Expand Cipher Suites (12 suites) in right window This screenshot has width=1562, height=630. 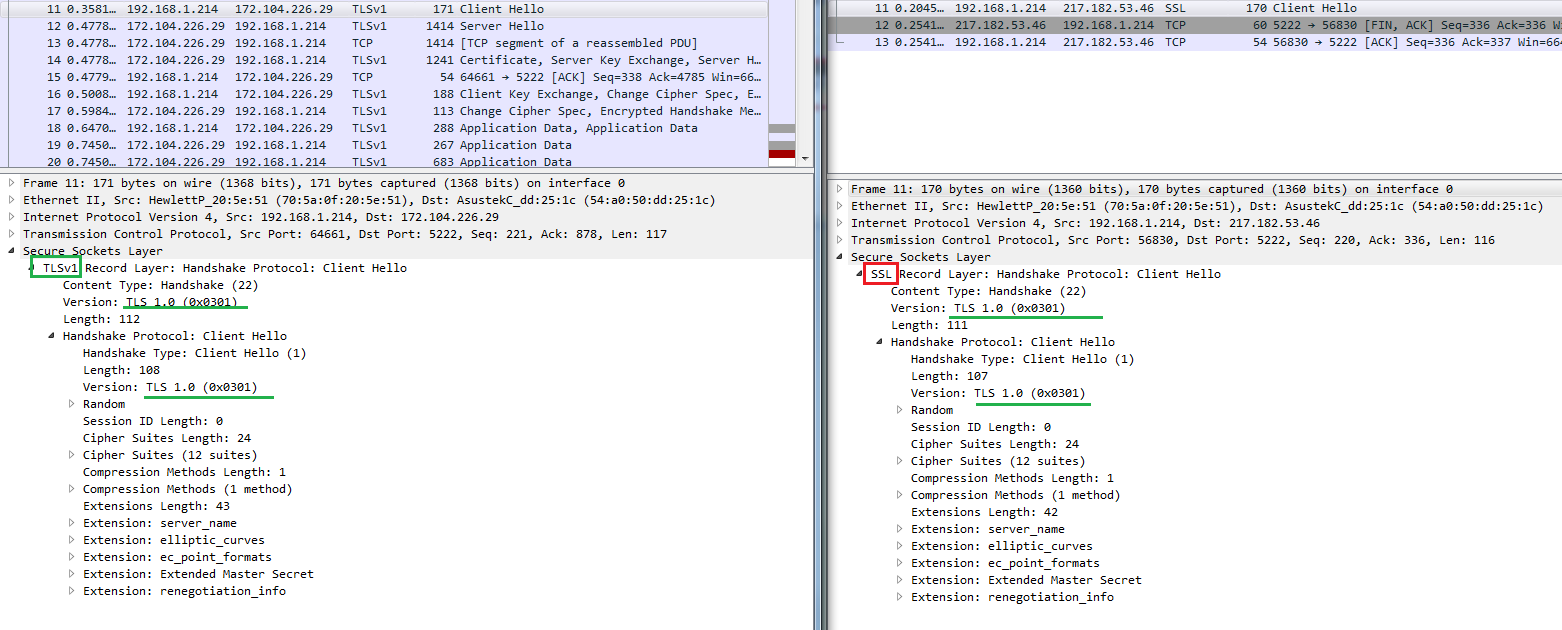[900, 461]
